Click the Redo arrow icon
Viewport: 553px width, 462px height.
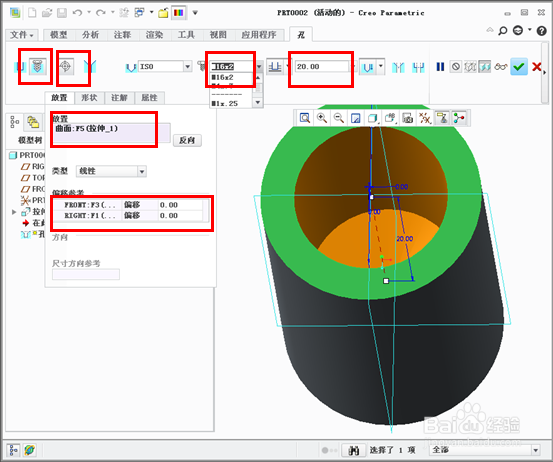[x=101, y=13]
